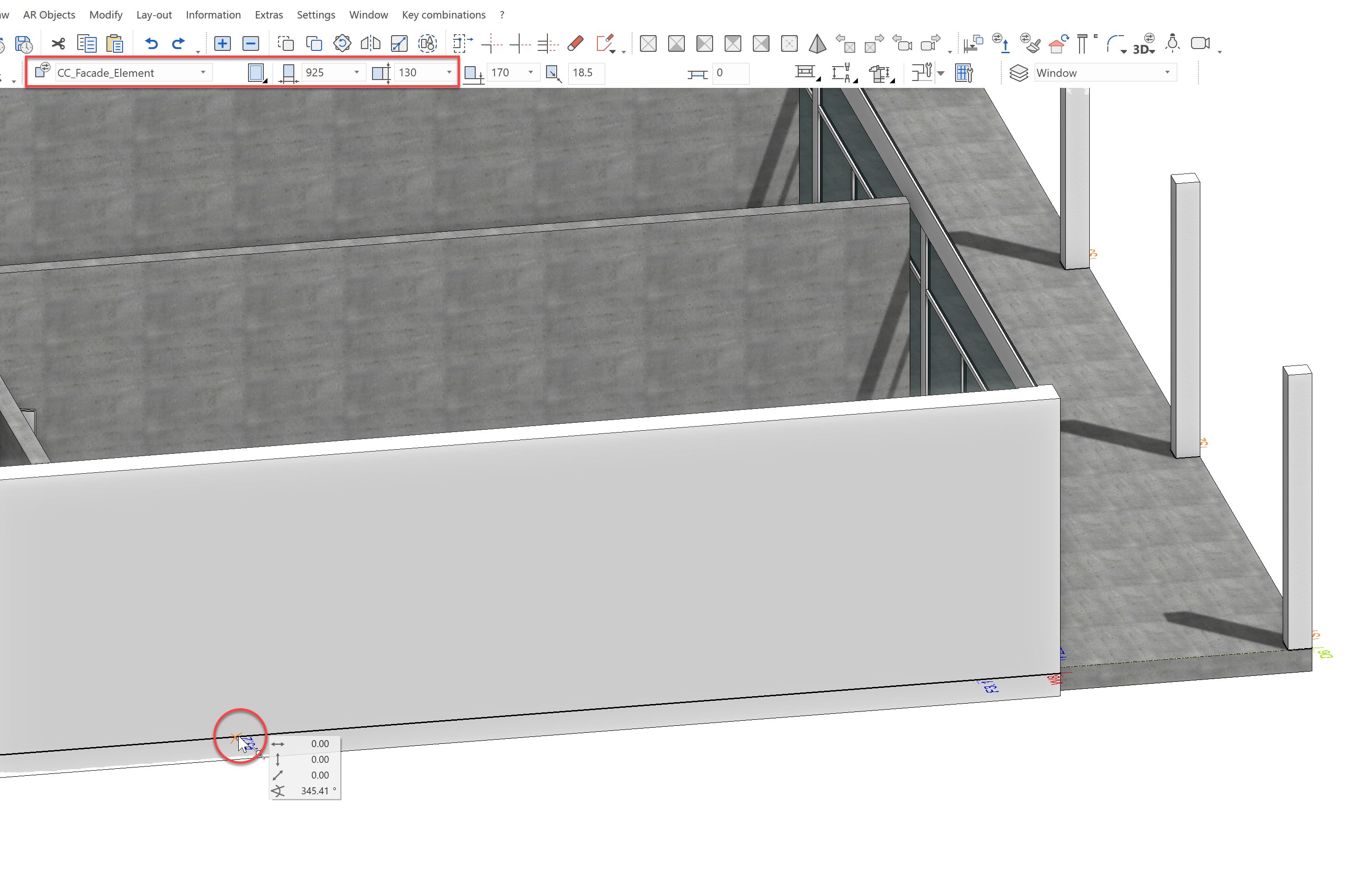Click the stretch-selection dashed rectangle icon
Screen dimensions: 1372x878
(x=462, y=43)
